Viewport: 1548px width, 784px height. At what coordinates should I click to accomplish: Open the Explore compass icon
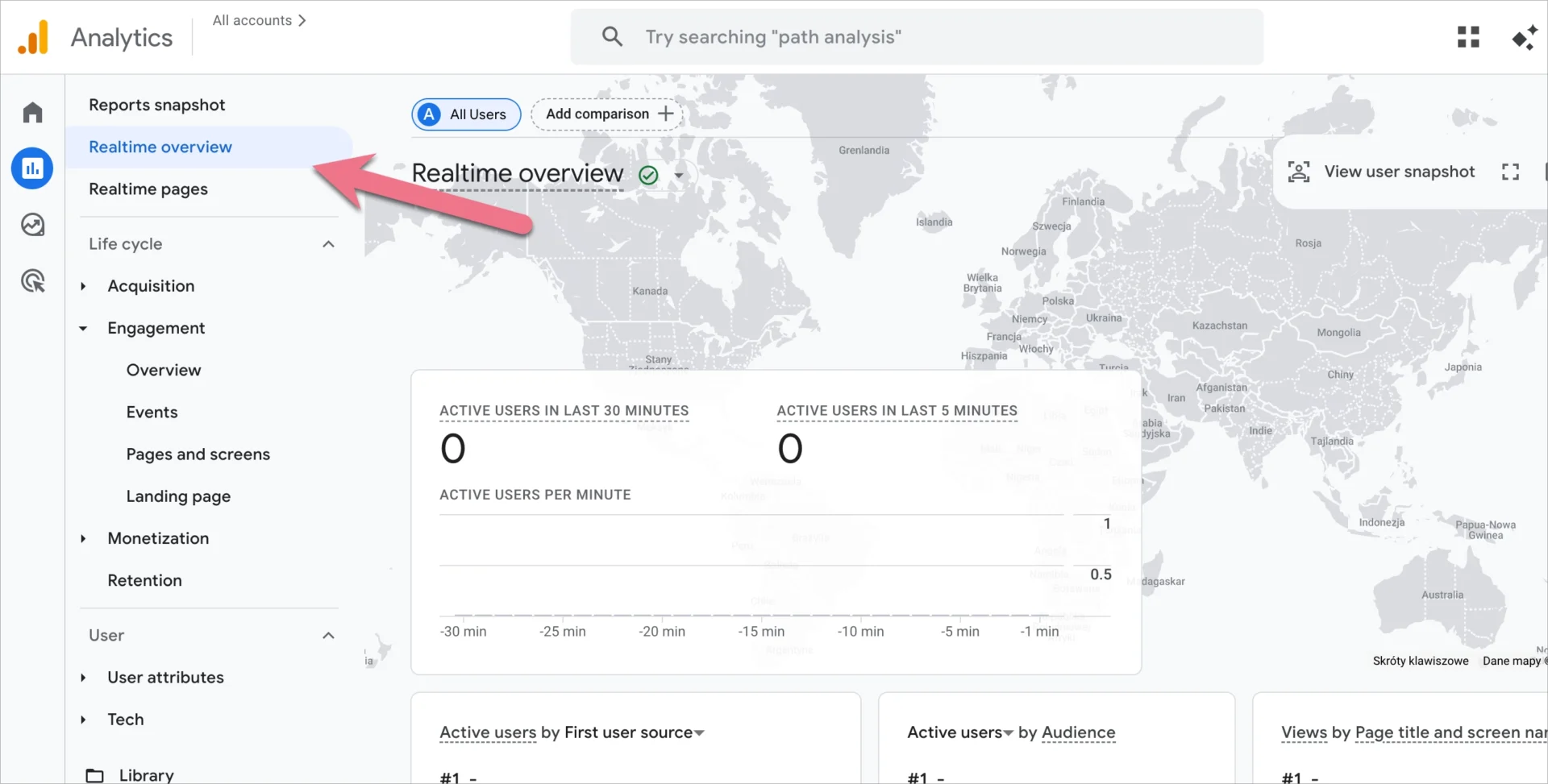(32, 225)
